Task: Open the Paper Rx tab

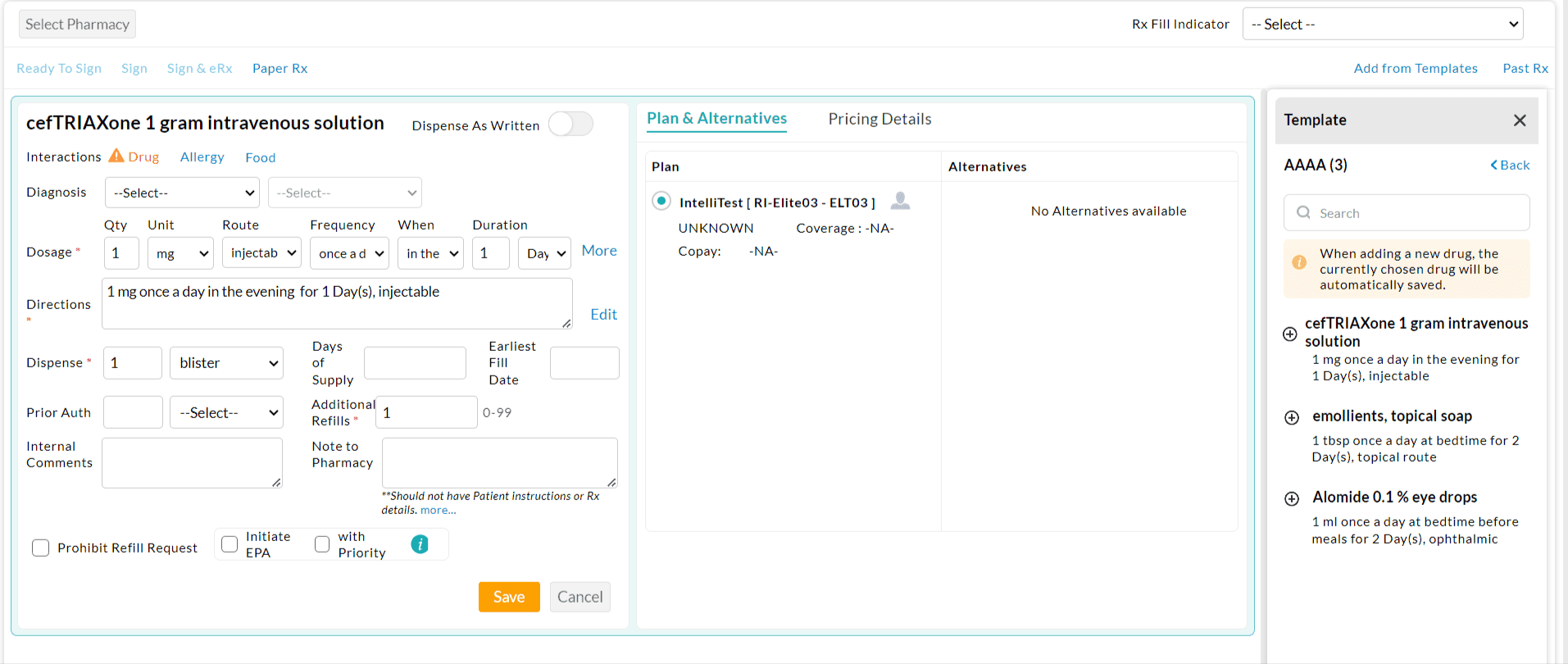Action: coord(280,69)
